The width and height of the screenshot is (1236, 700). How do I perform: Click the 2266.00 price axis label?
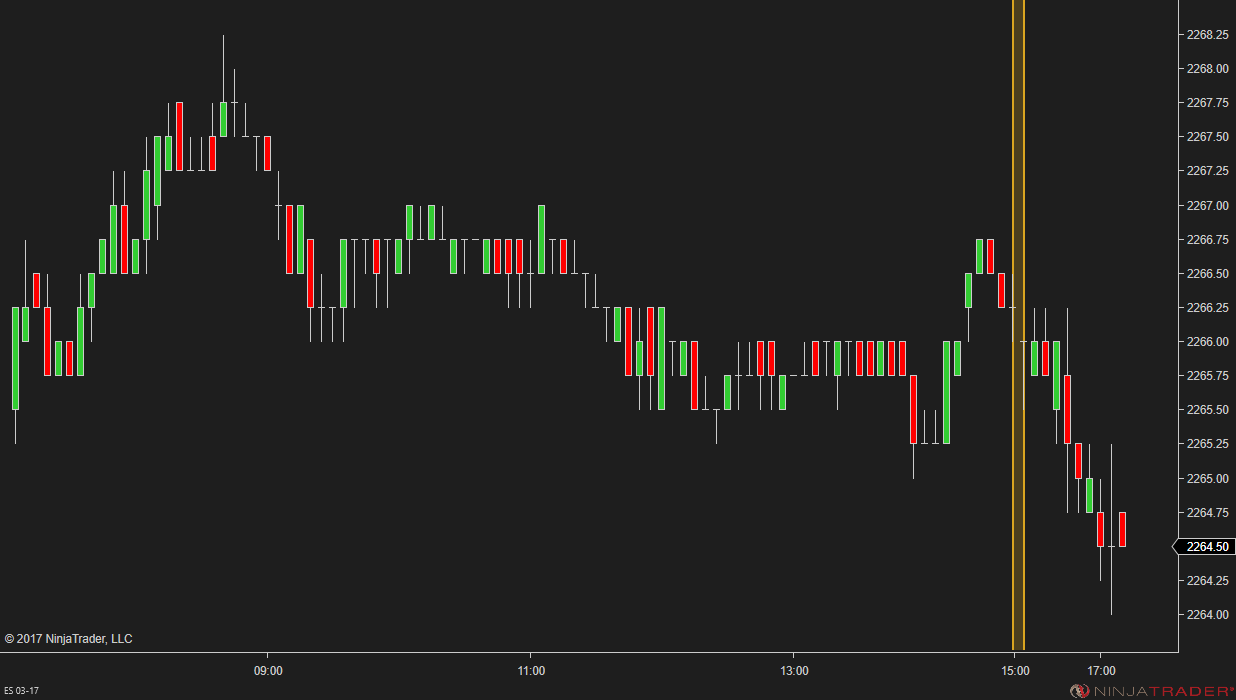[x=1207, y=342]
